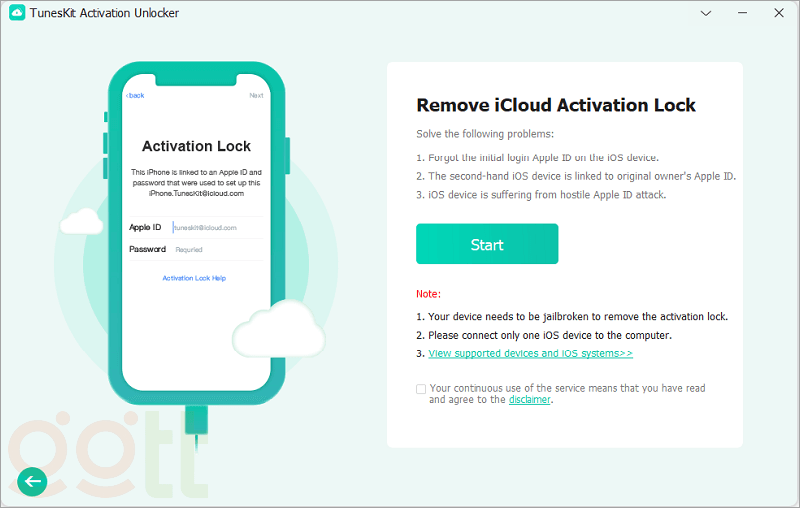
Task: Click the red Note label
Action: click(428, 294)
